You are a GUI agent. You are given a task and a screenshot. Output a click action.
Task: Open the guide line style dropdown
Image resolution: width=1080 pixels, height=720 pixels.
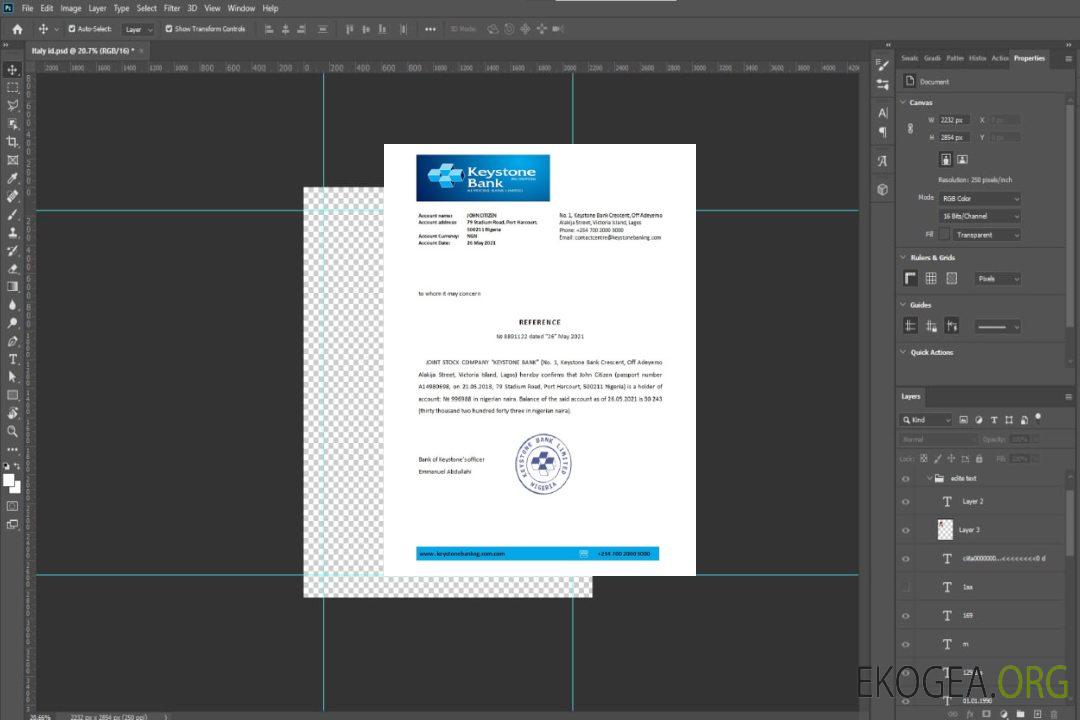[x=997, y=327]
